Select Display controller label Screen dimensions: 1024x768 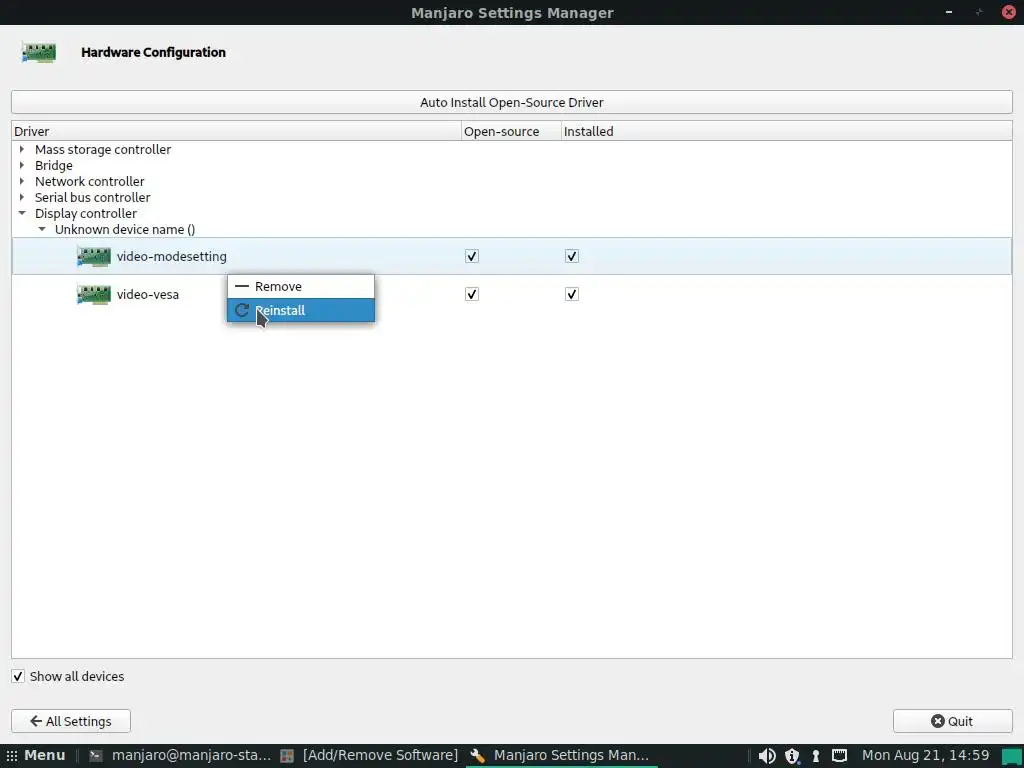point(86,213)
